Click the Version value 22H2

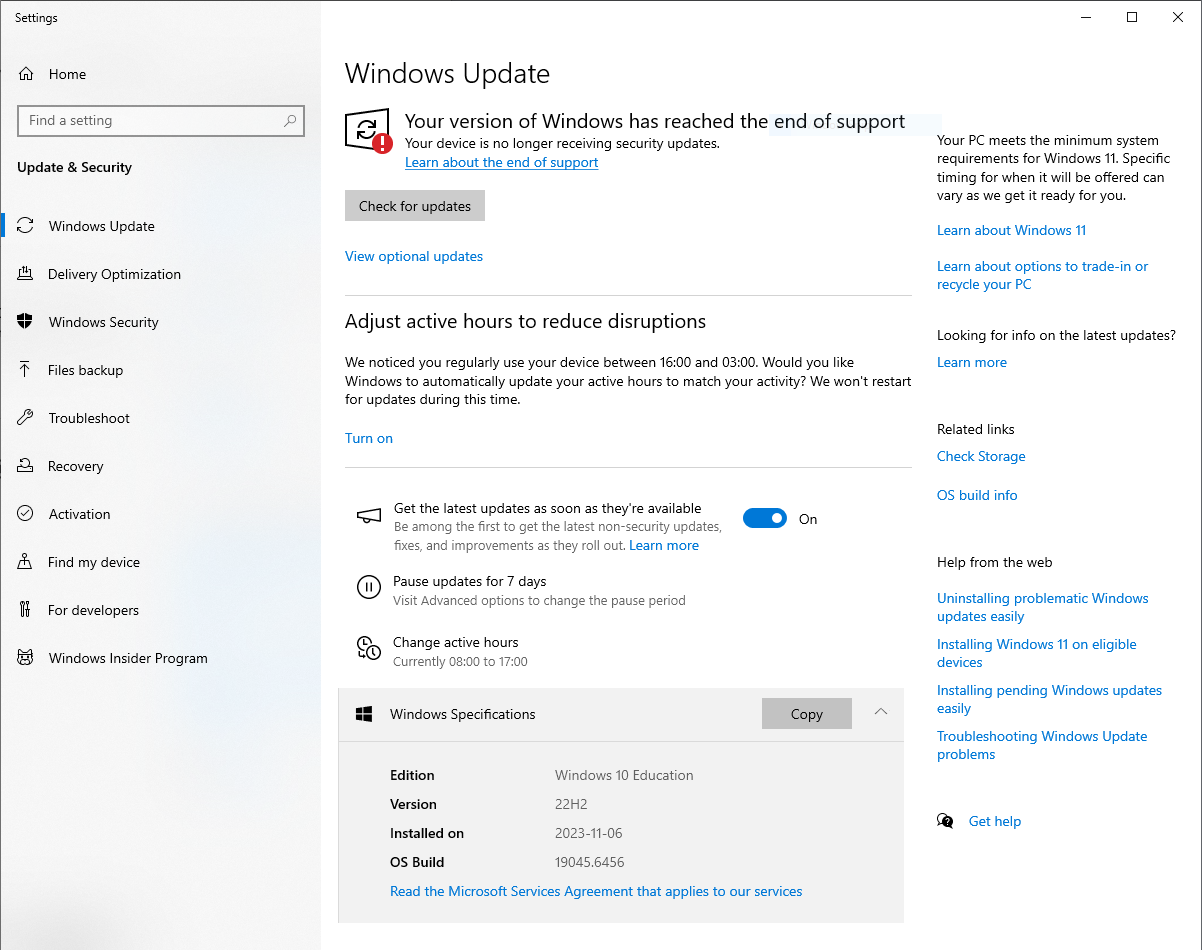[572, 804]
